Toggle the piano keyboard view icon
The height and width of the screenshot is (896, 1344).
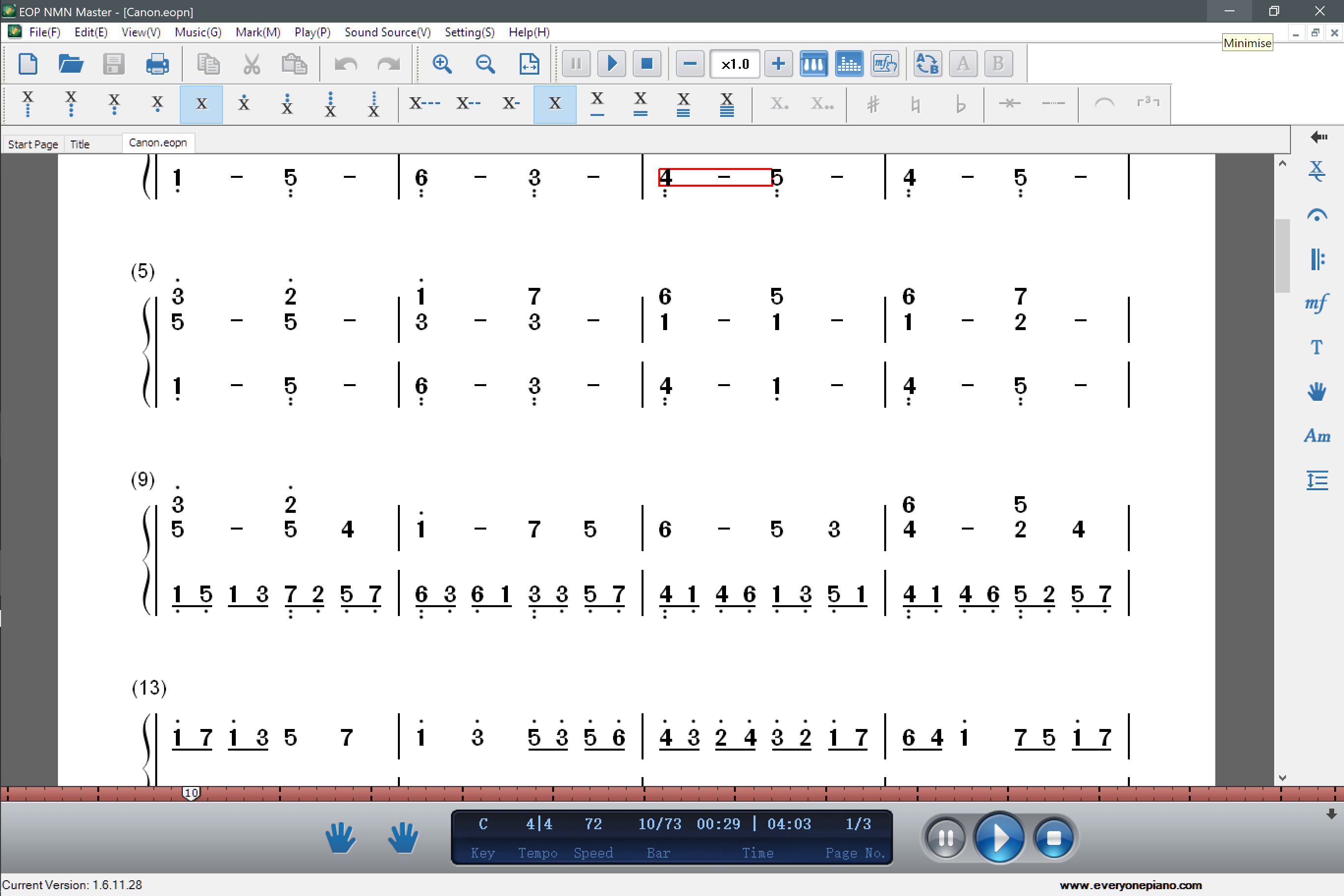[813, 63]
